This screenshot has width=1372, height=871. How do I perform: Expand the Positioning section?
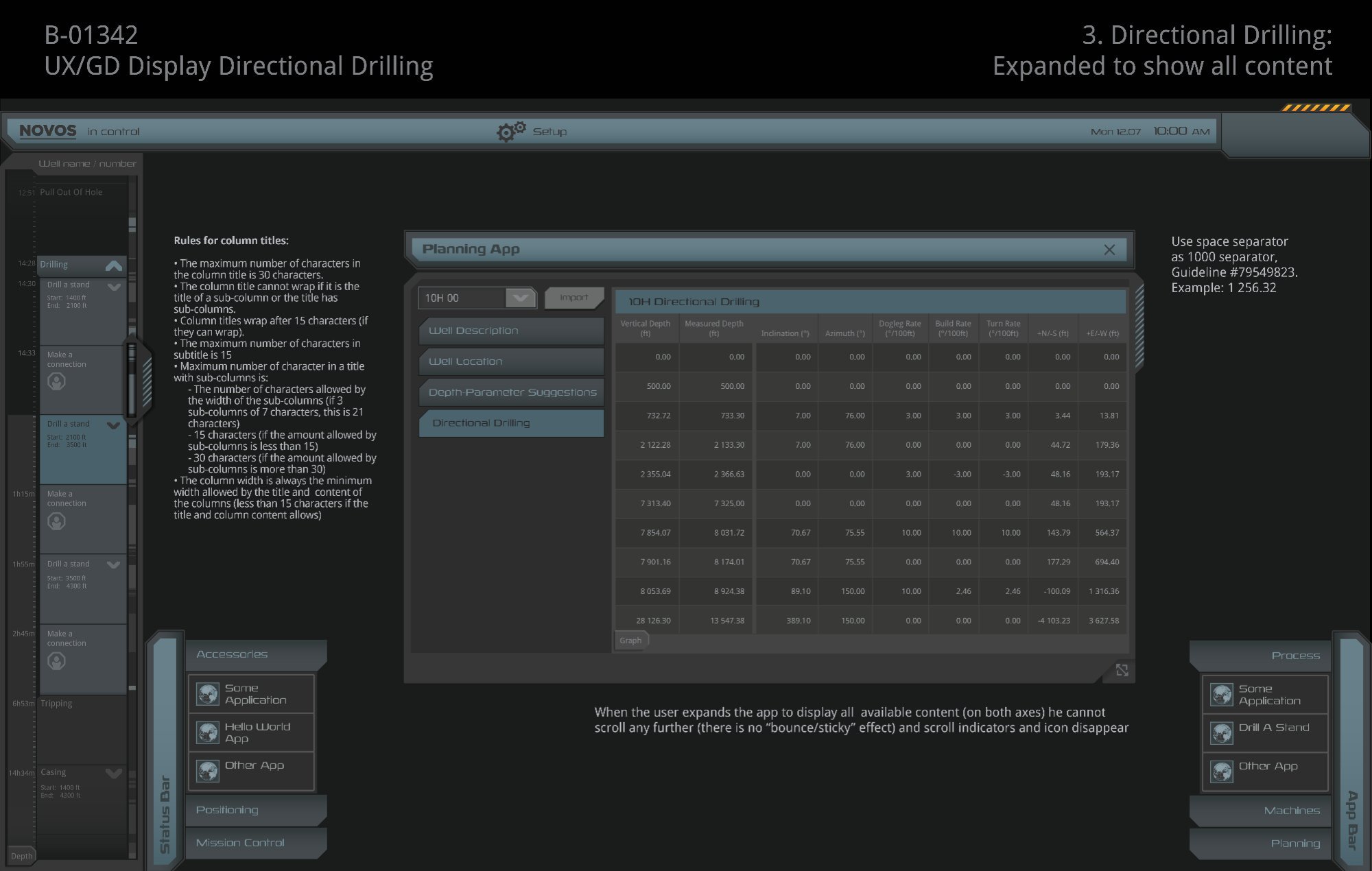256,810
